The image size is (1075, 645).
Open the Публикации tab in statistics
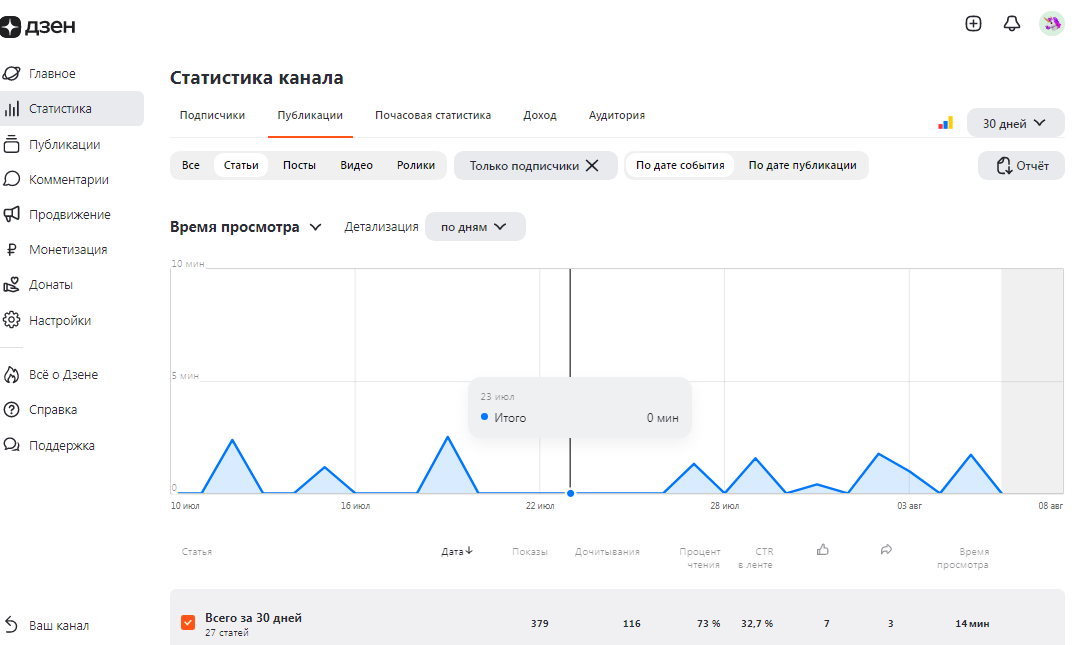tap(310, 115)
